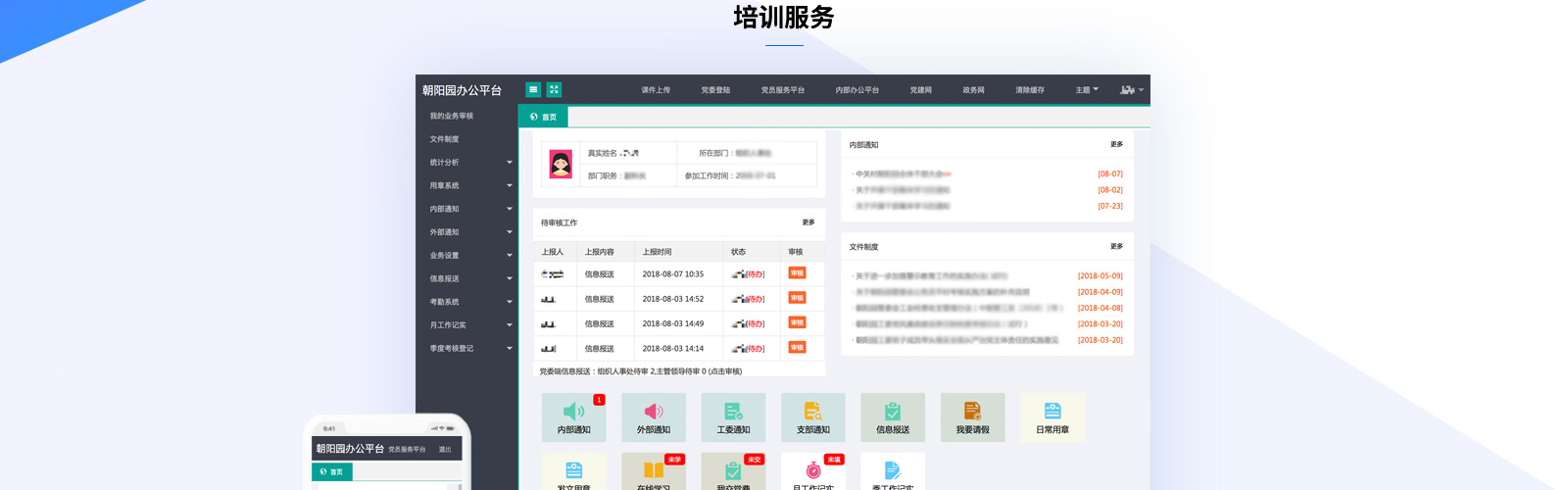Switch to the 首页 tab

(x=543, y=117)
